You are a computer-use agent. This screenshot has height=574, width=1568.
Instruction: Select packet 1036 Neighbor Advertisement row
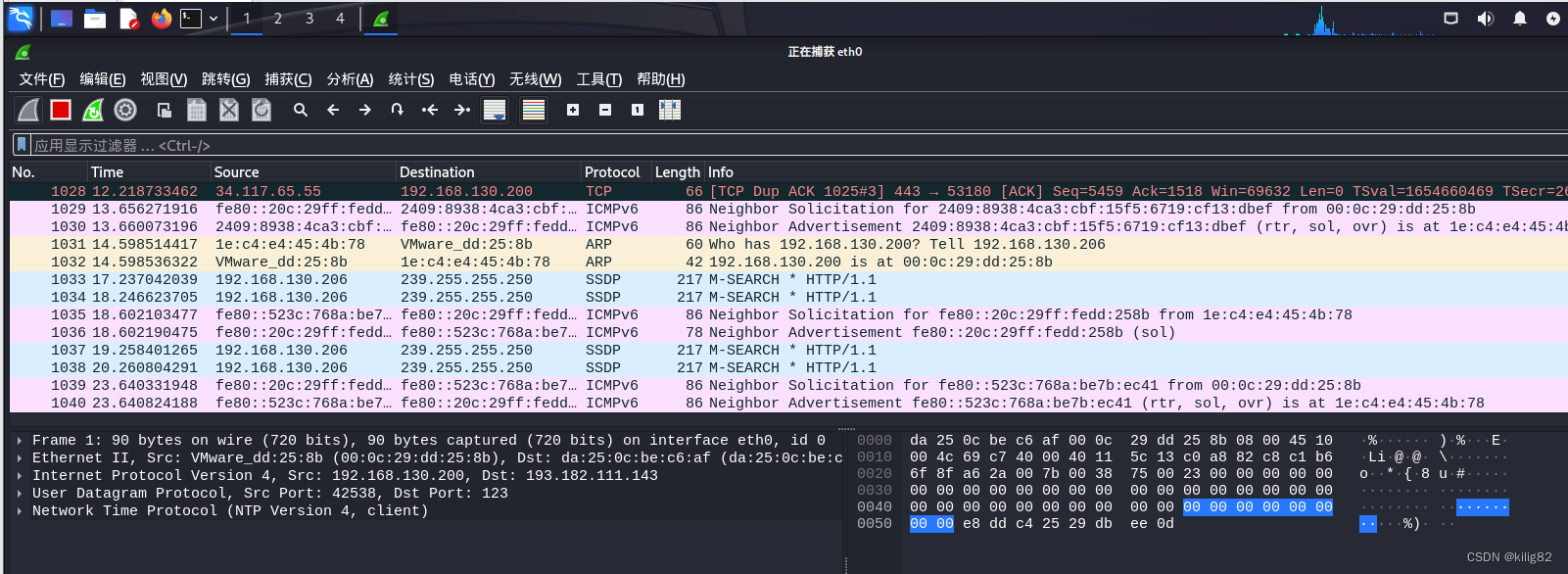[x=788, y=333]
